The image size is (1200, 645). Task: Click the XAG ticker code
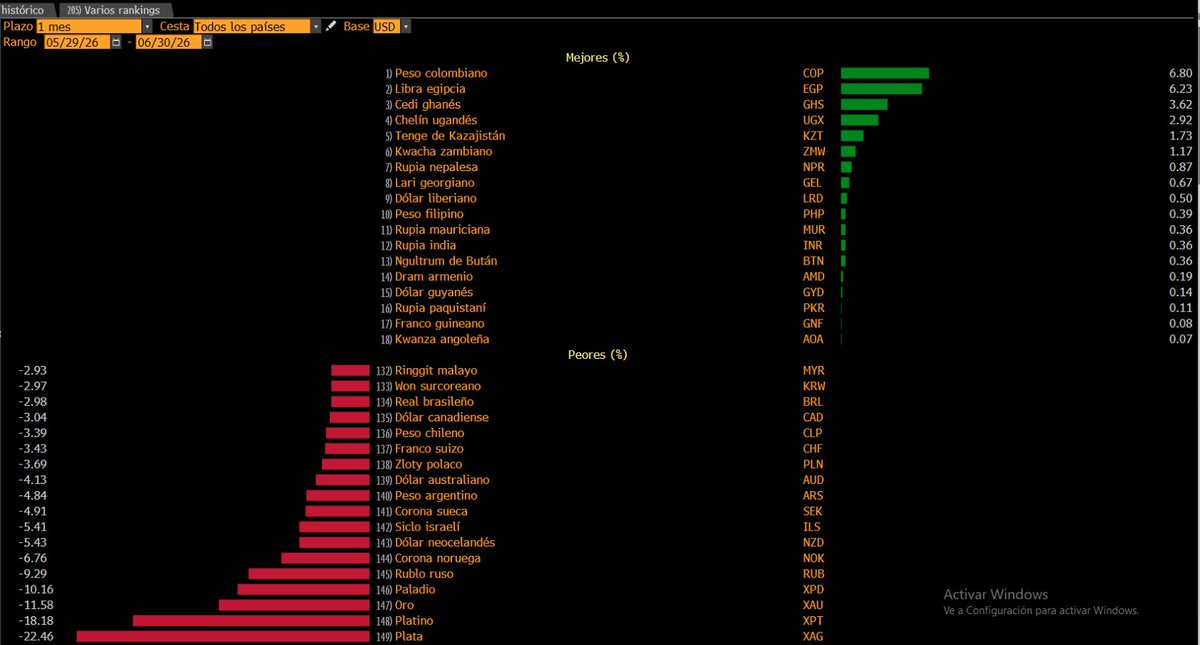tap(813, 637)
